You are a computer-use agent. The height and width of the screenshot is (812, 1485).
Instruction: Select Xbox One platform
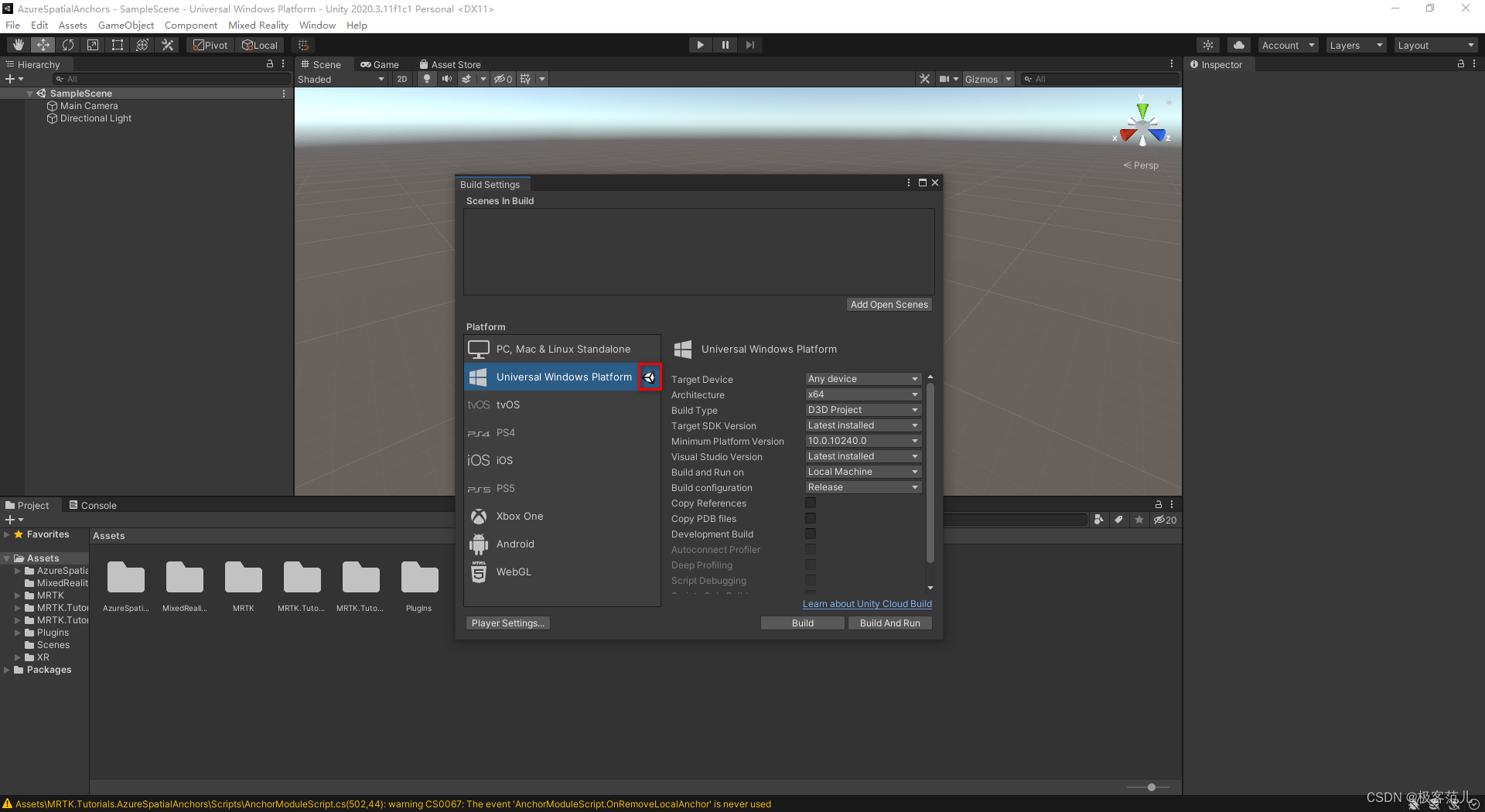pyautogui.click(x=562, y=516)
